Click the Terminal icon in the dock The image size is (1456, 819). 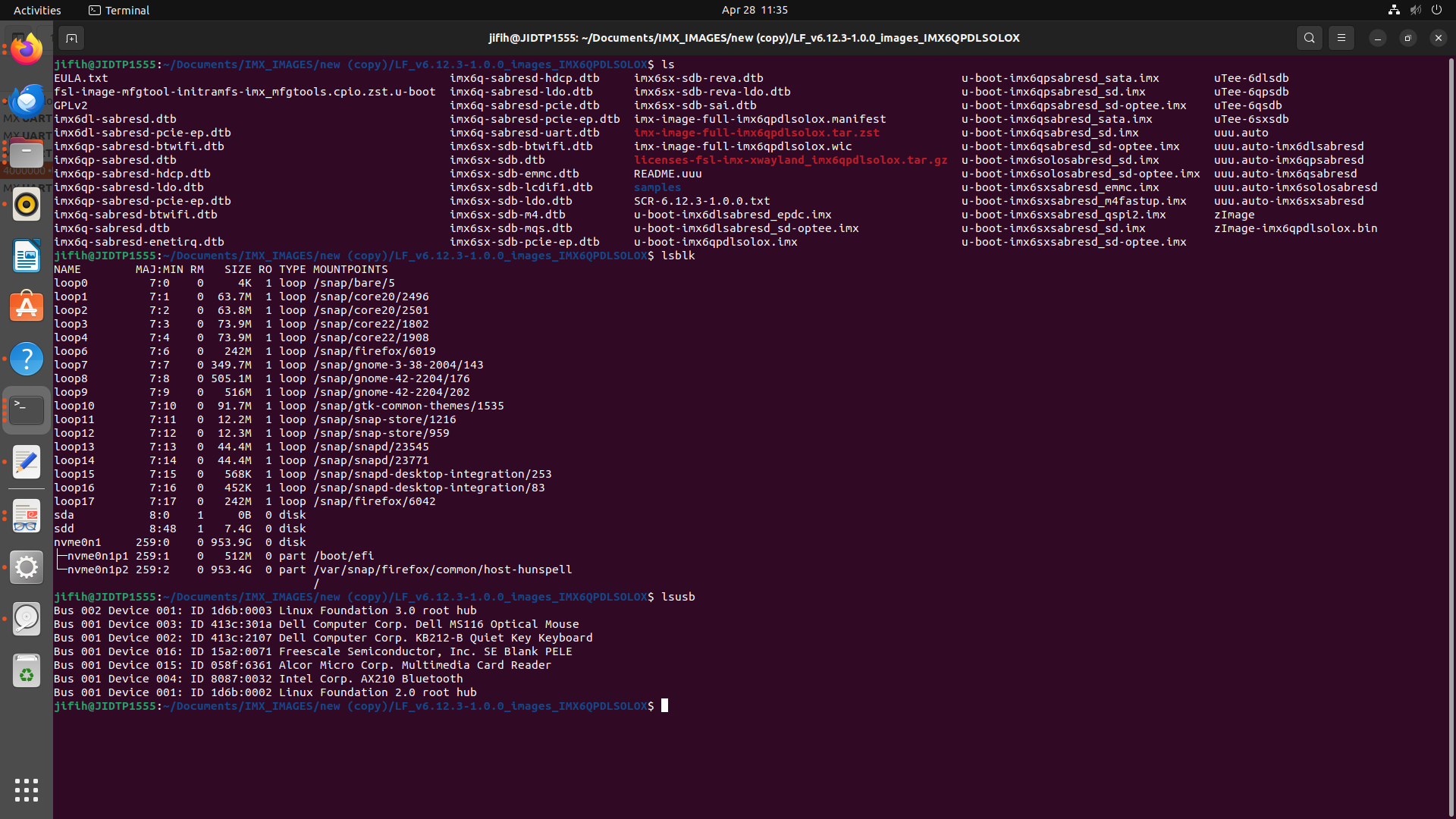(x=27, y=409)
